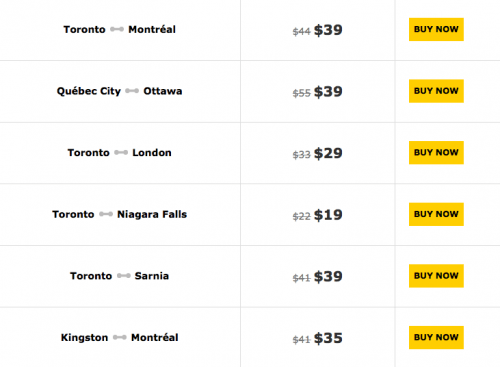Click the $19 Niagara Falls sale price
Screen dimensions: 500x367
[x=328, y=215]
